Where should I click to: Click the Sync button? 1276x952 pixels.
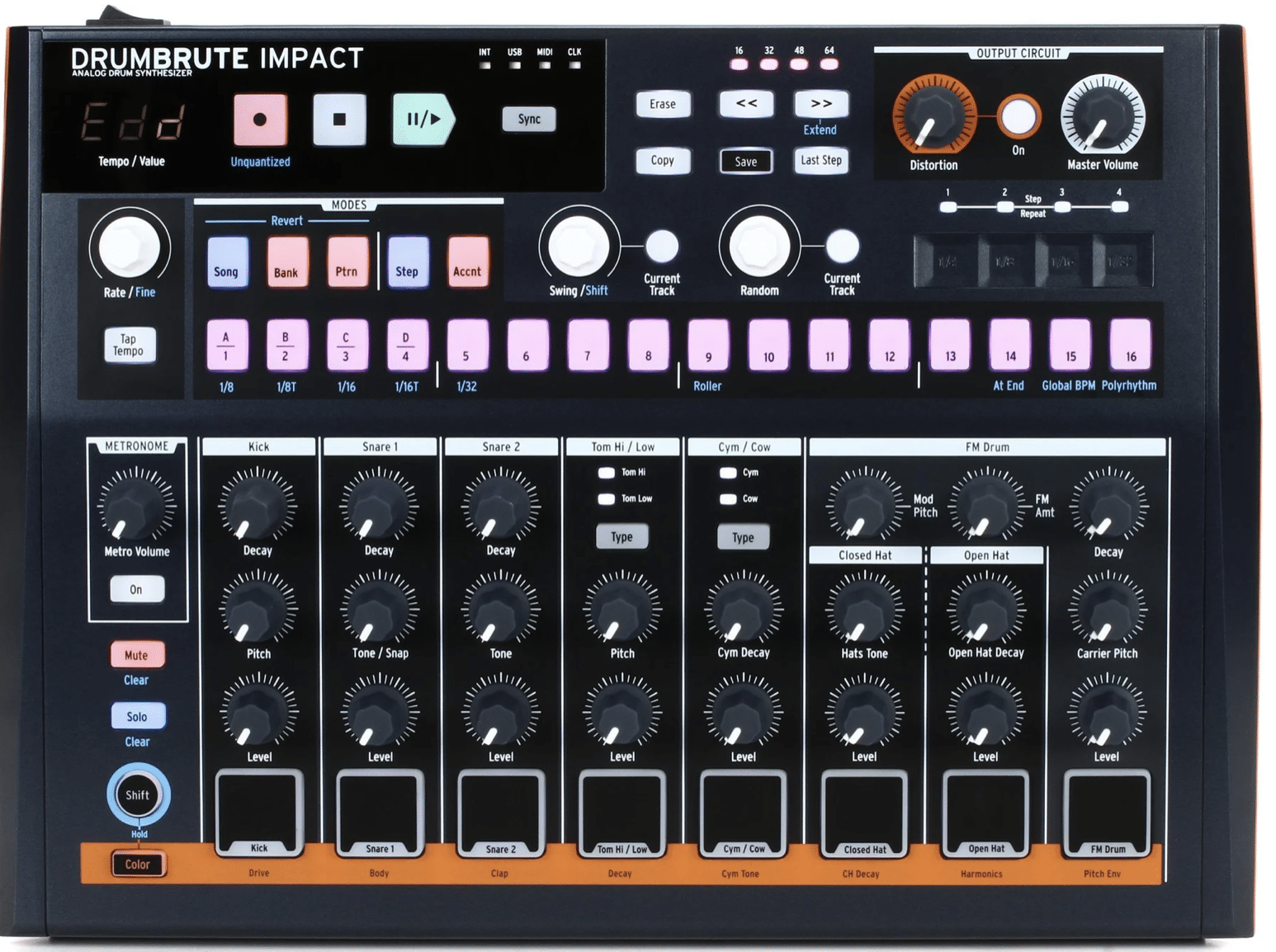(x=529, y=119)
